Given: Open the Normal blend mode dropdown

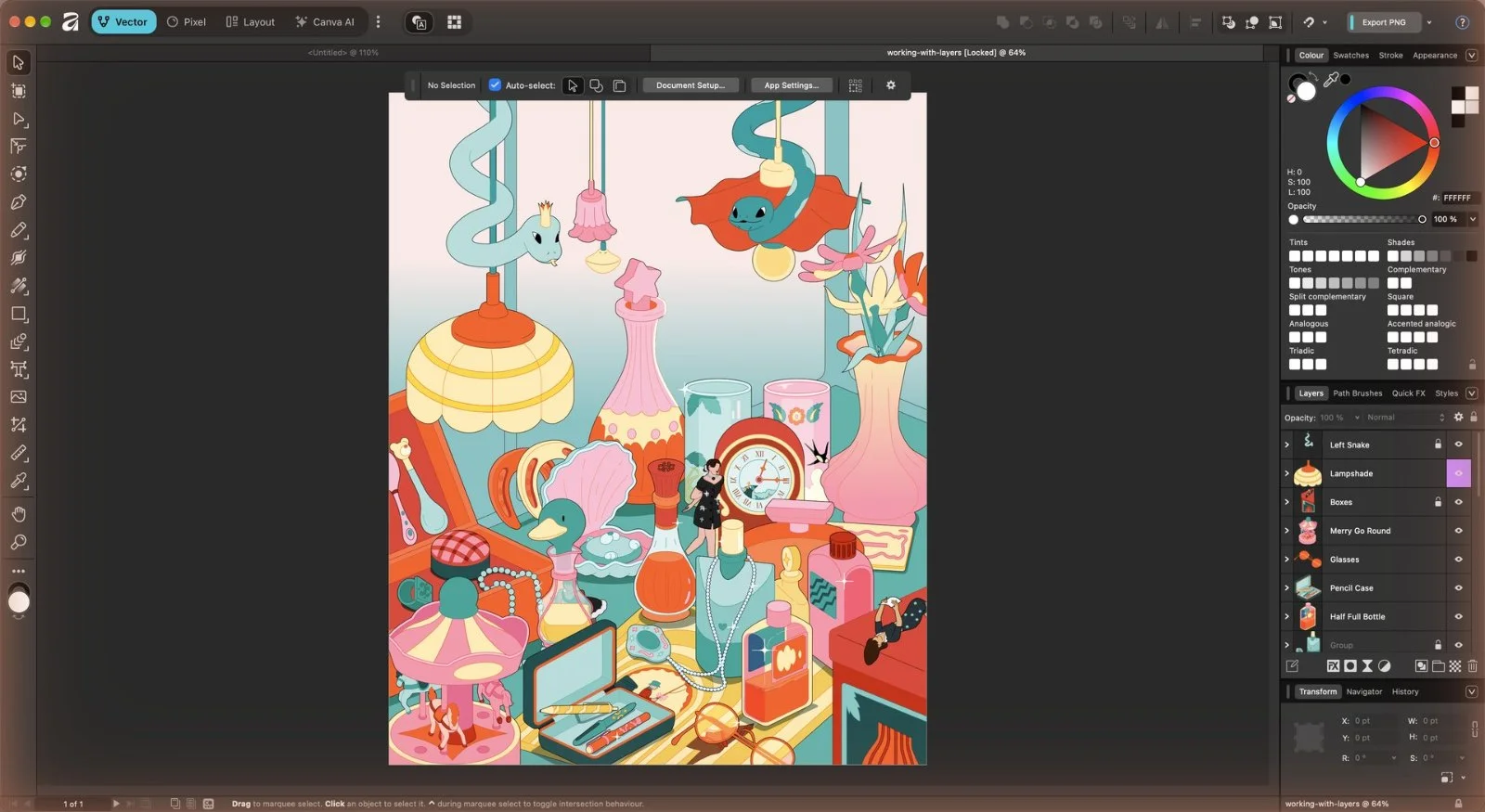Looking at the screenshot, I should pos(1405,418).
